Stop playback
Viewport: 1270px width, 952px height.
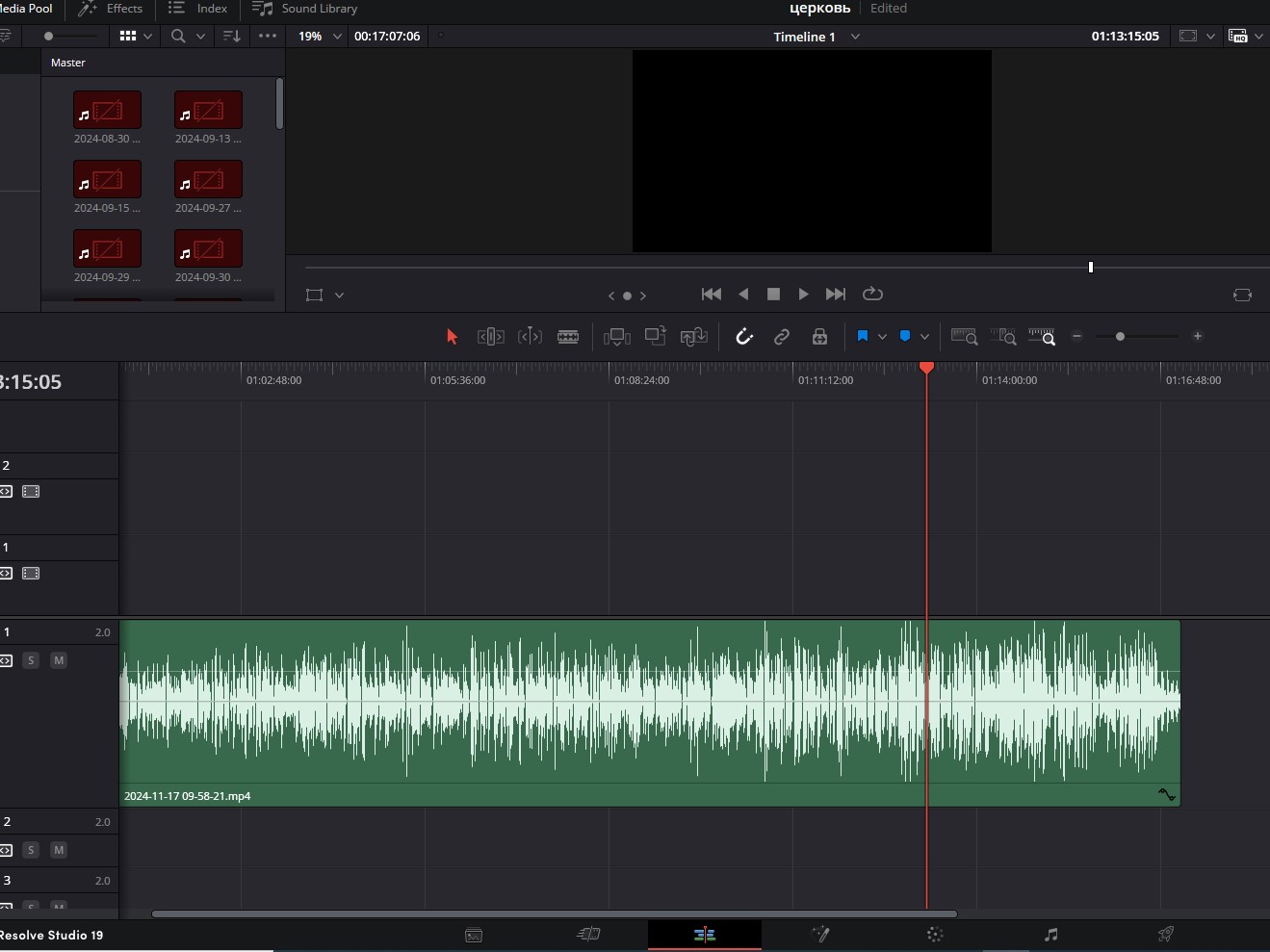click(x=773, y=294)
